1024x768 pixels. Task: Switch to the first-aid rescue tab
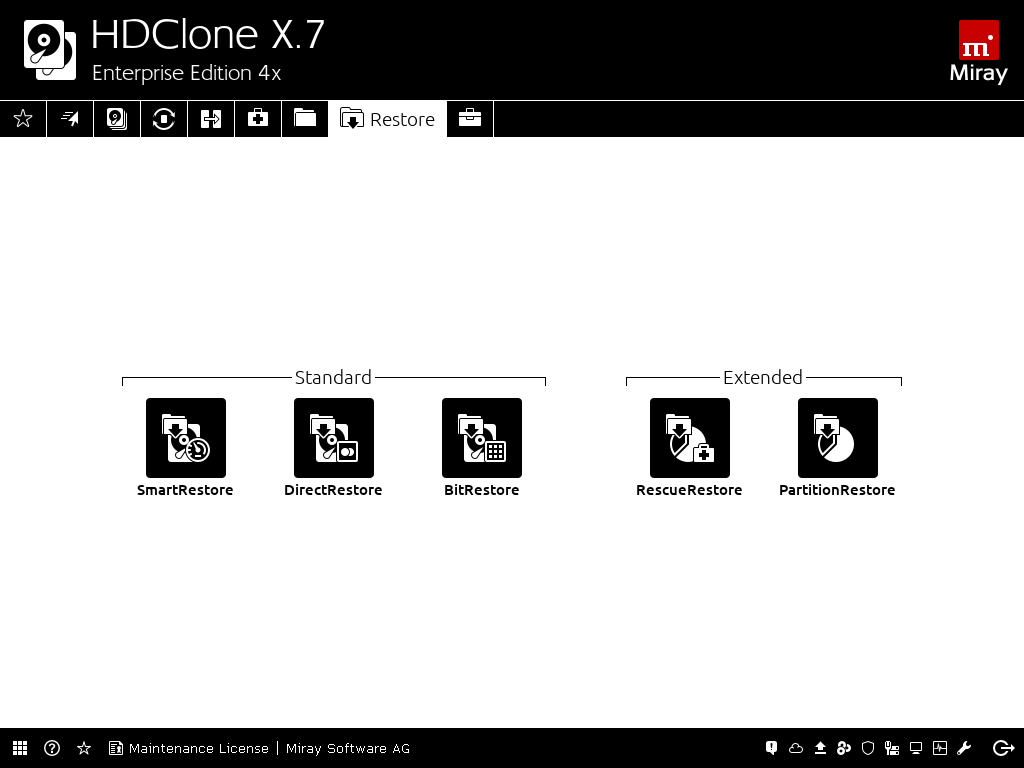point(258,119)
